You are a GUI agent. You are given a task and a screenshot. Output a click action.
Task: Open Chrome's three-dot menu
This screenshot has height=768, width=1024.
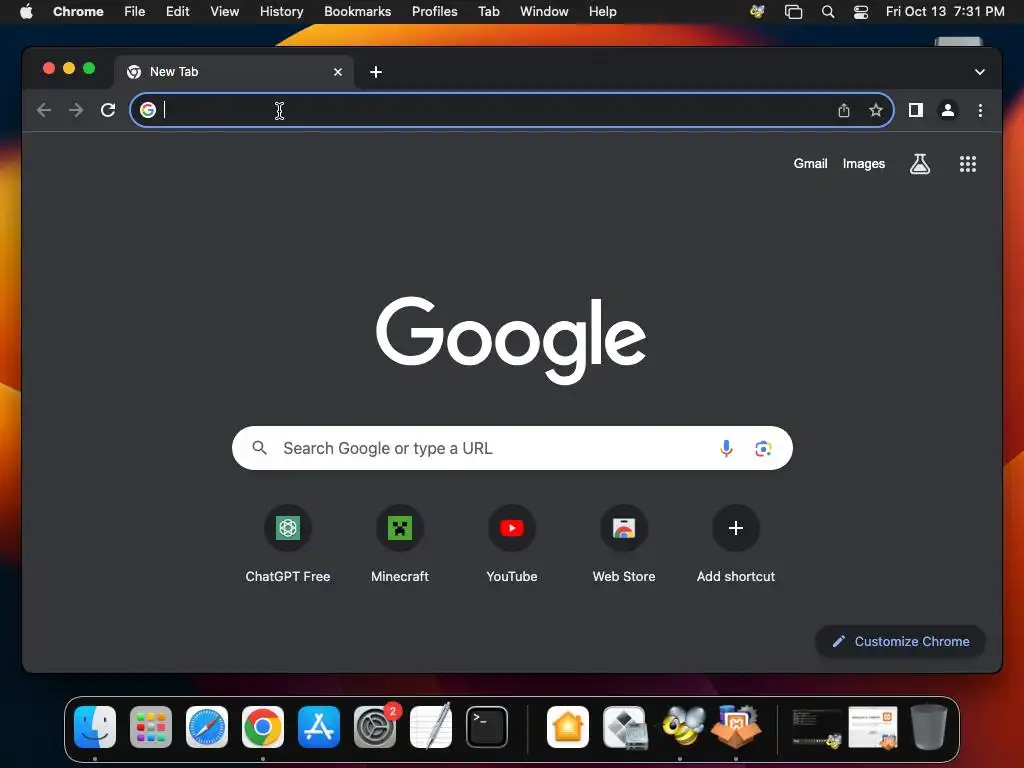[980, 110]
